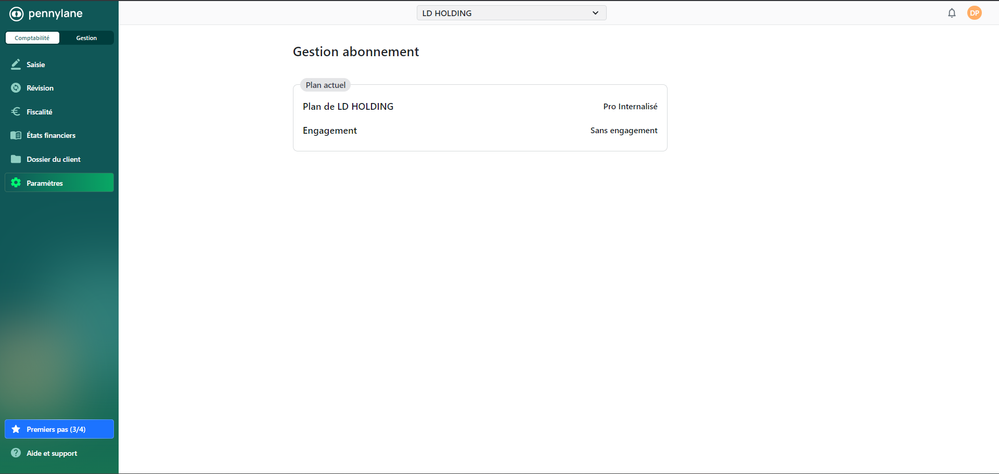The width and height of the screenshot is (999, 474).
Task: Click the Plan actuel badge
Action: [325, 85]
